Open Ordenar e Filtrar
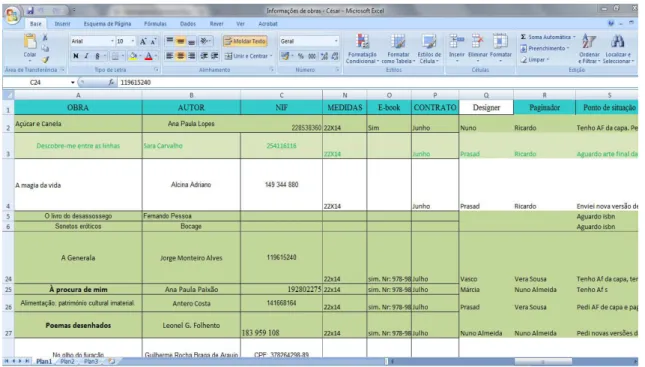Screen dimensions: 645x367 coord(589,49)
